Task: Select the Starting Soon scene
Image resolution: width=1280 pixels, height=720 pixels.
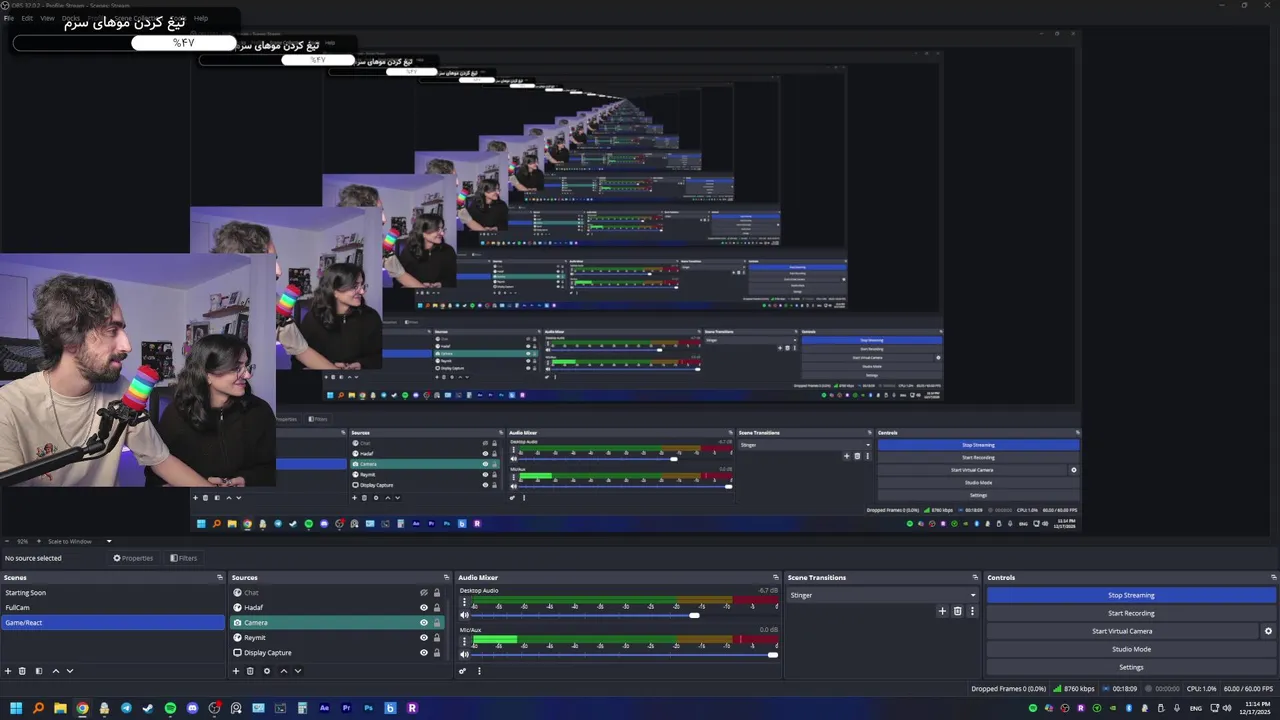Action: (x=113, y=593)
